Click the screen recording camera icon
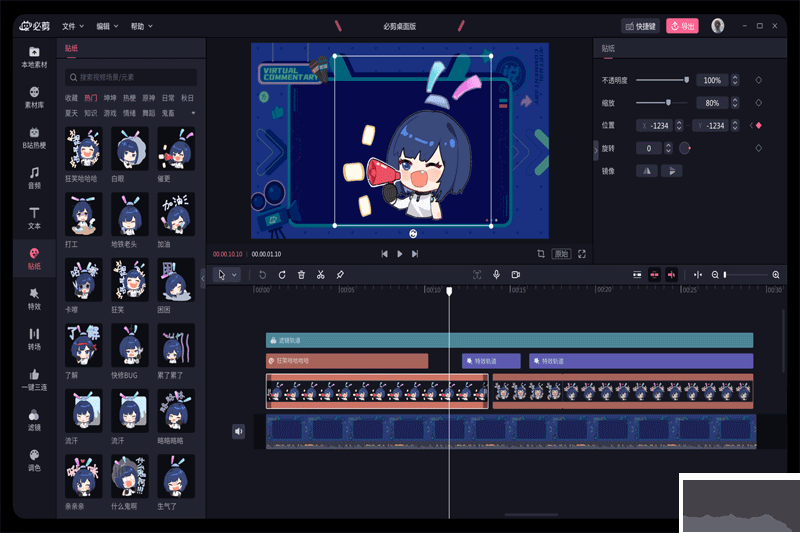This screenshot has height=533, width=800. [516, 275]
